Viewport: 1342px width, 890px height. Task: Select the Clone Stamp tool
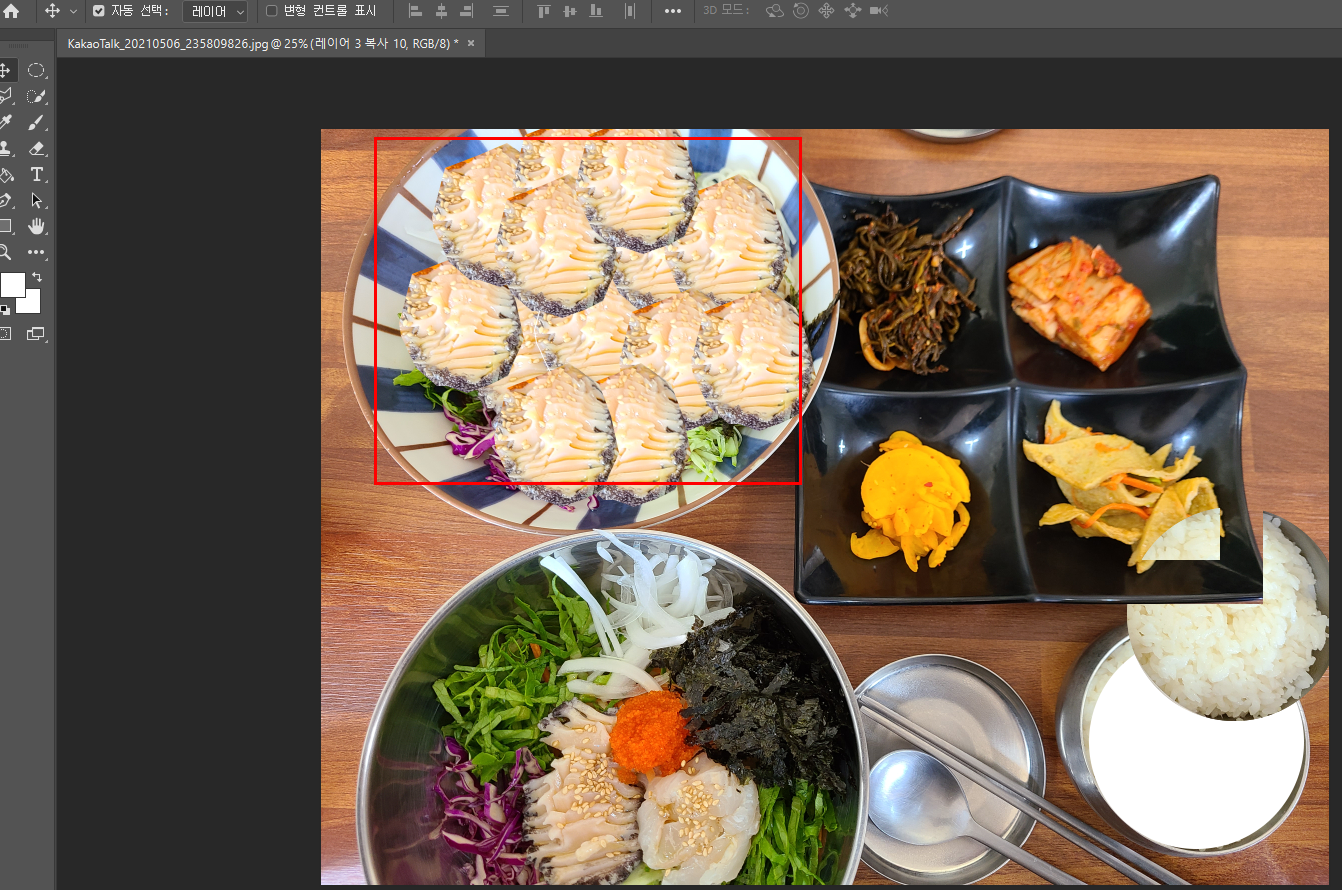[x=6, y=148]
